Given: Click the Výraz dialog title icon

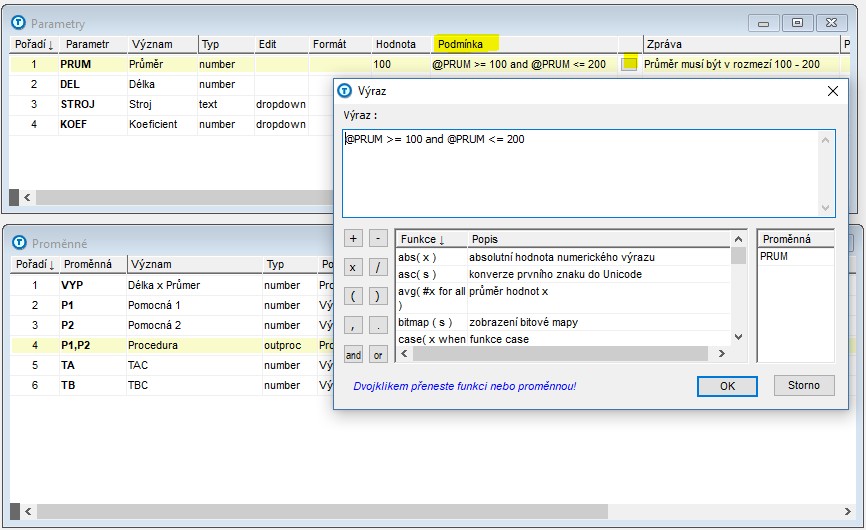Looking at the screenshot, I should (345, 91).
